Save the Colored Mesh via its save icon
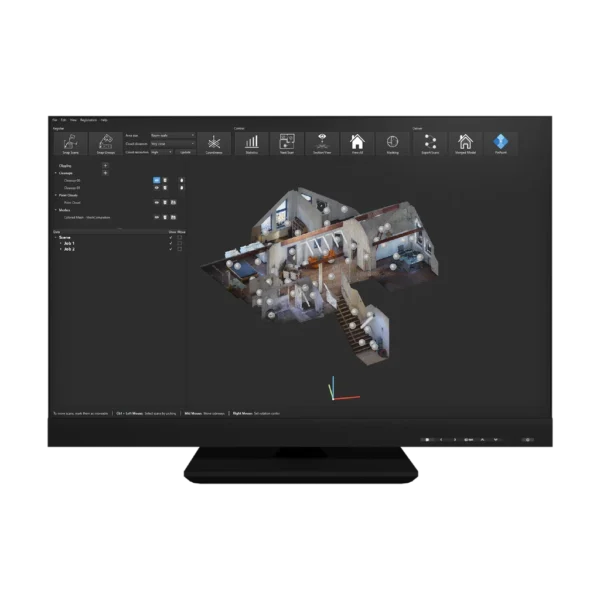600x600 pixels. coord(173,217)
